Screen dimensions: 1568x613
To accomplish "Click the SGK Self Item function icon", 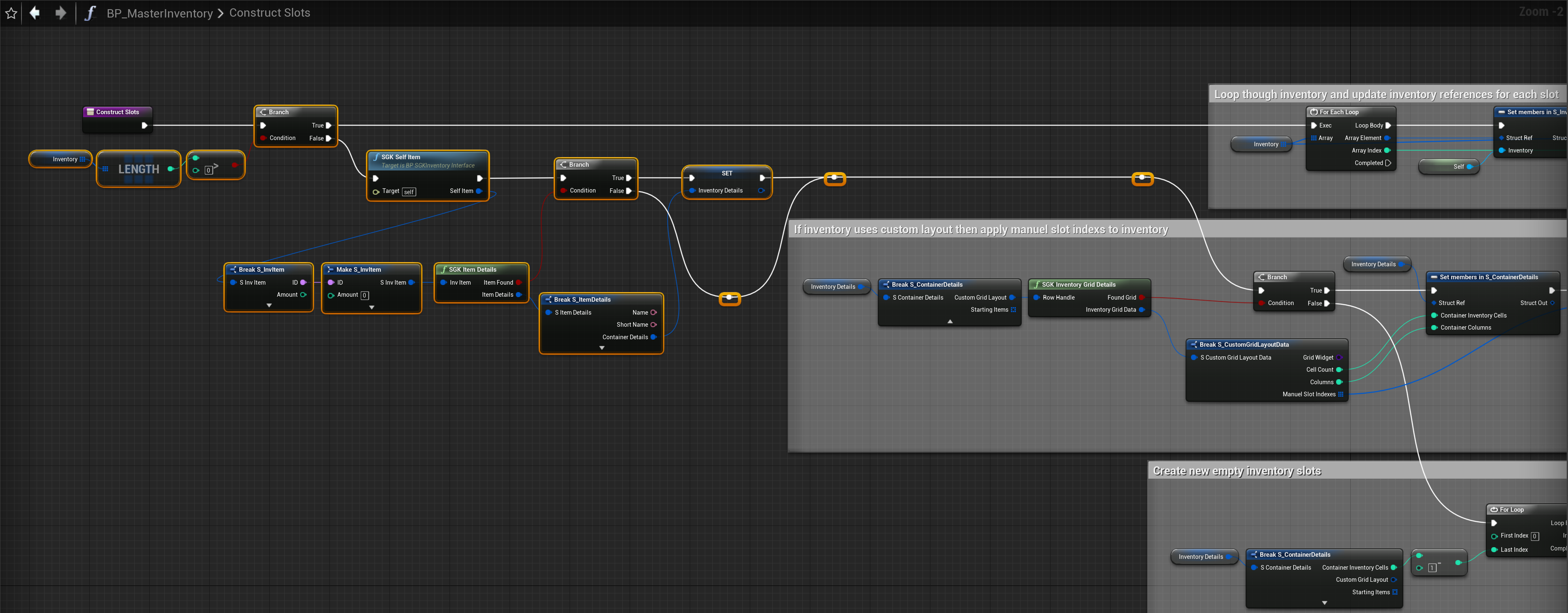I will pyautogui.click(x=376, y=157).
